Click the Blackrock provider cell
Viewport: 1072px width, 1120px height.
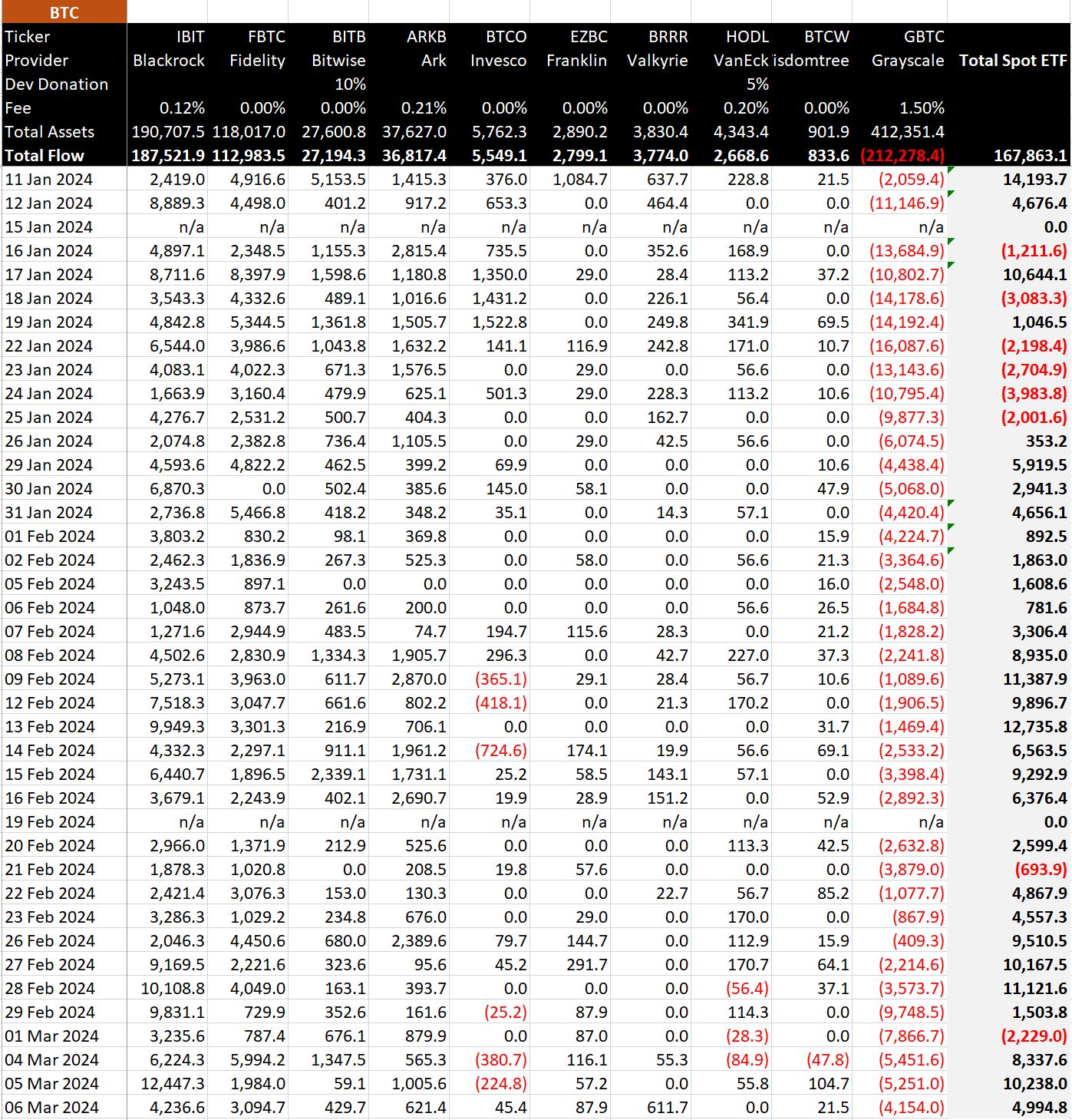[x=169, y=61]
